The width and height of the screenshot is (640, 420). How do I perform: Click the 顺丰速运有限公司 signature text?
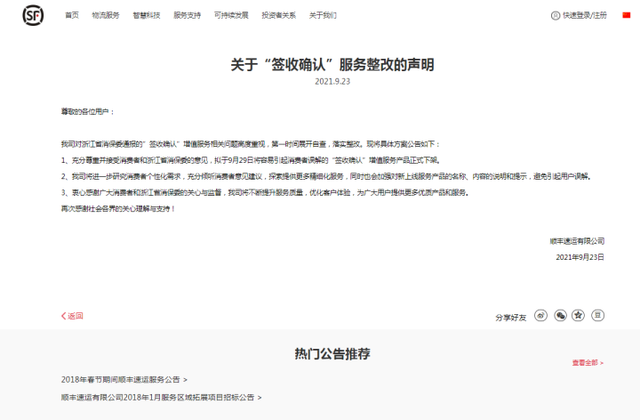click(x=577, y=241)
